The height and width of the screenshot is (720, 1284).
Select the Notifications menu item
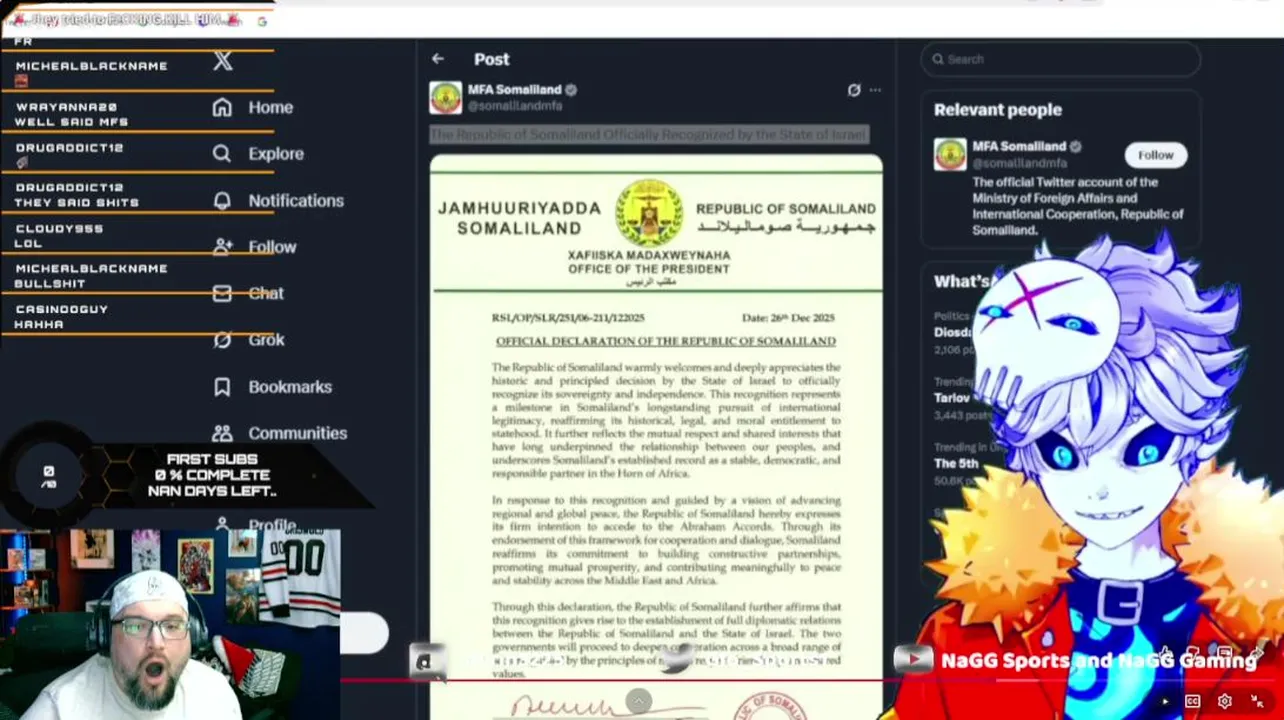[296, 200]
